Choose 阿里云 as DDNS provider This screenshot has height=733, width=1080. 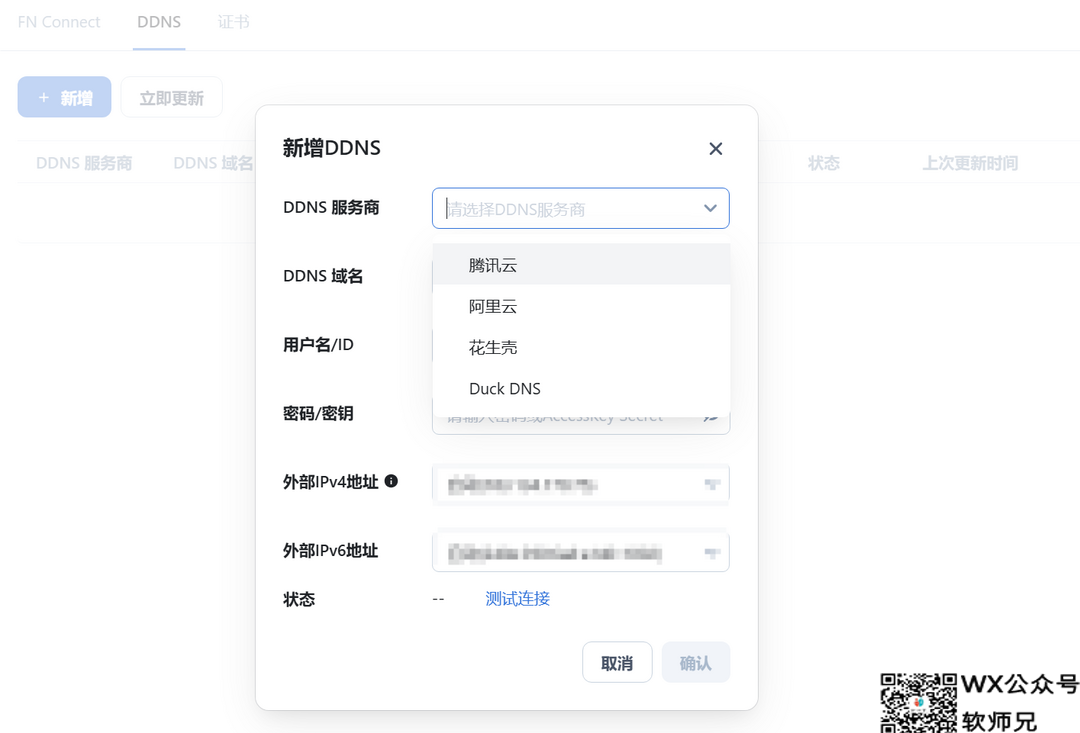581,306
